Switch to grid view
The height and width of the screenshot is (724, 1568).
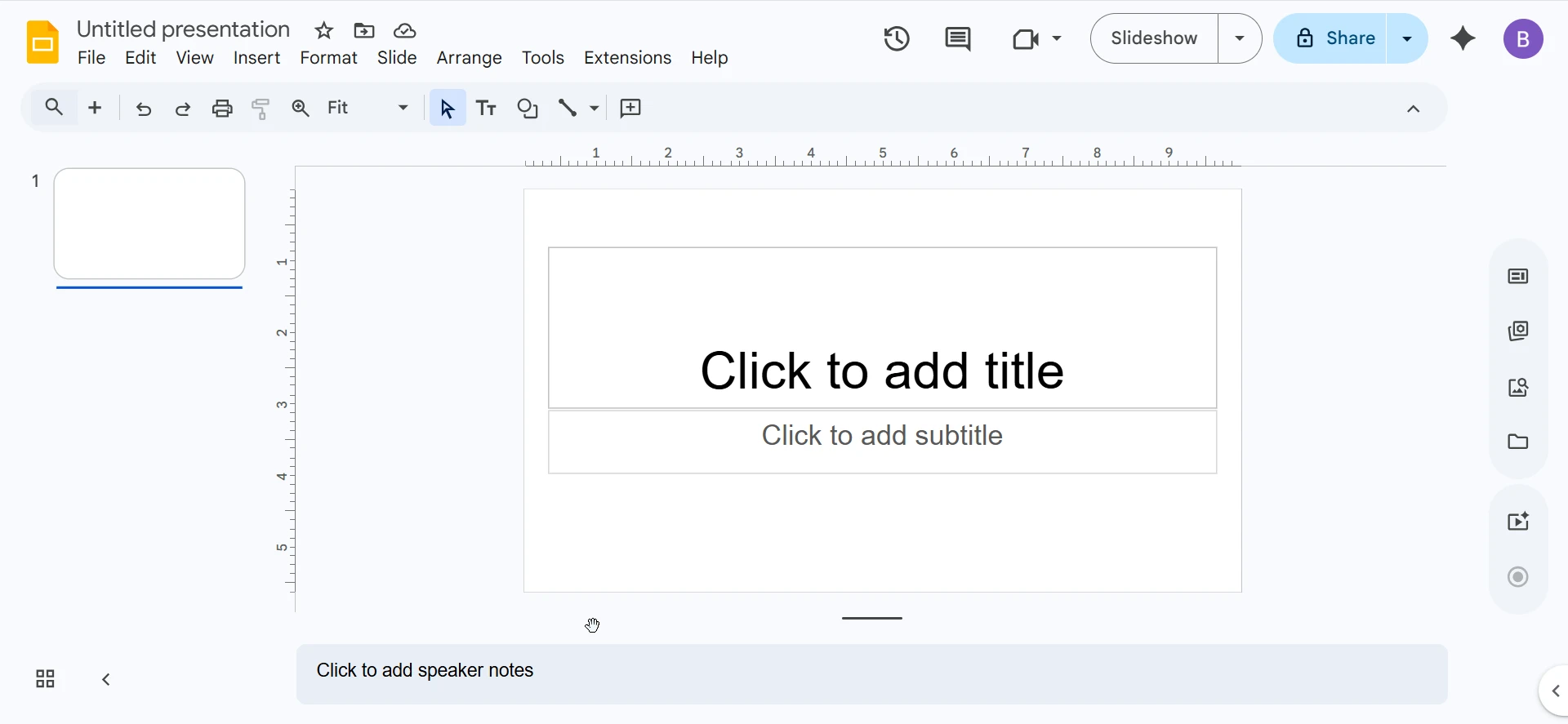45,679
